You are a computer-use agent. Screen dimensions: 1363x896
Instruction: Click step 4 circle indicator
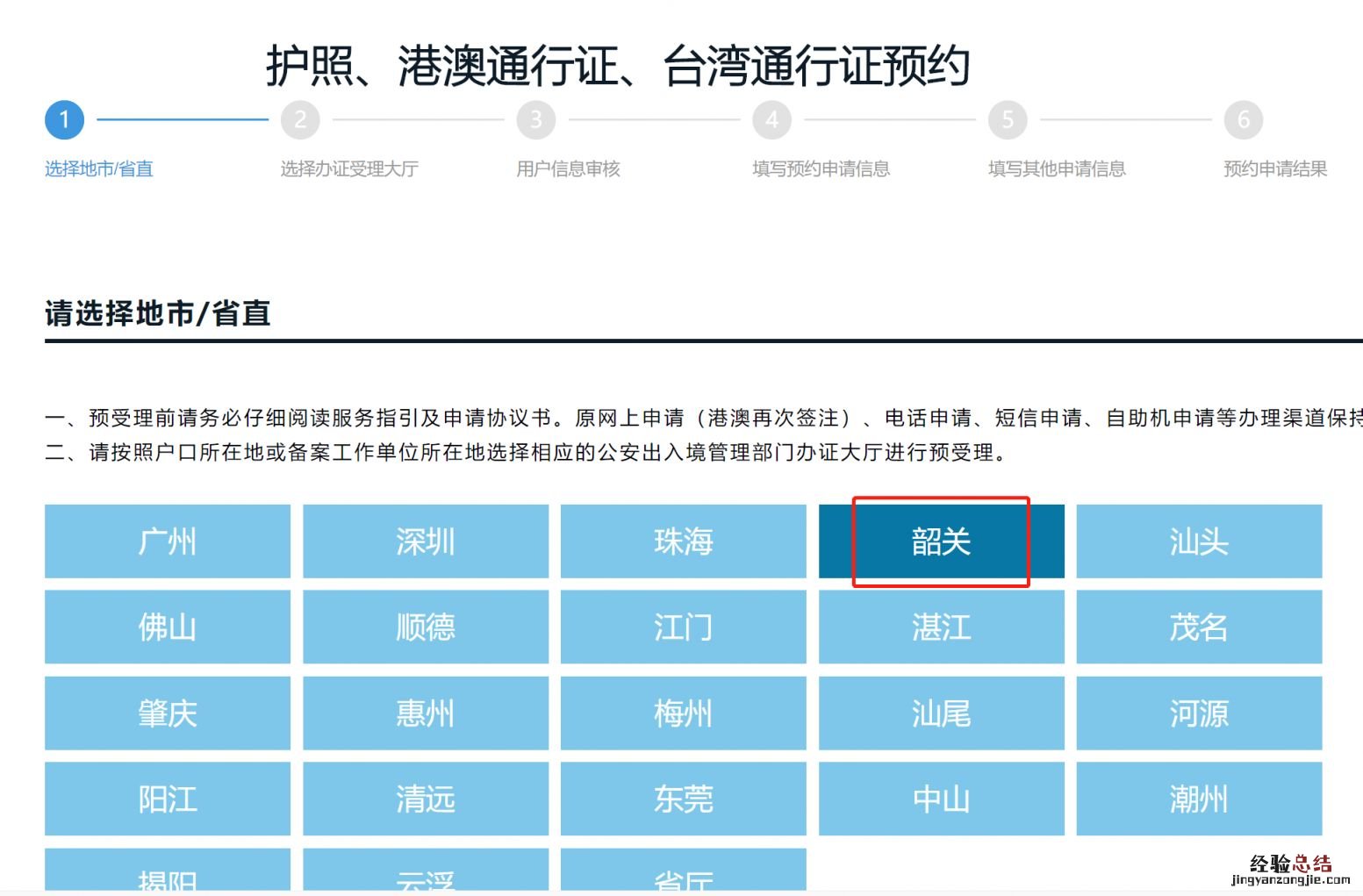[771, 120]
